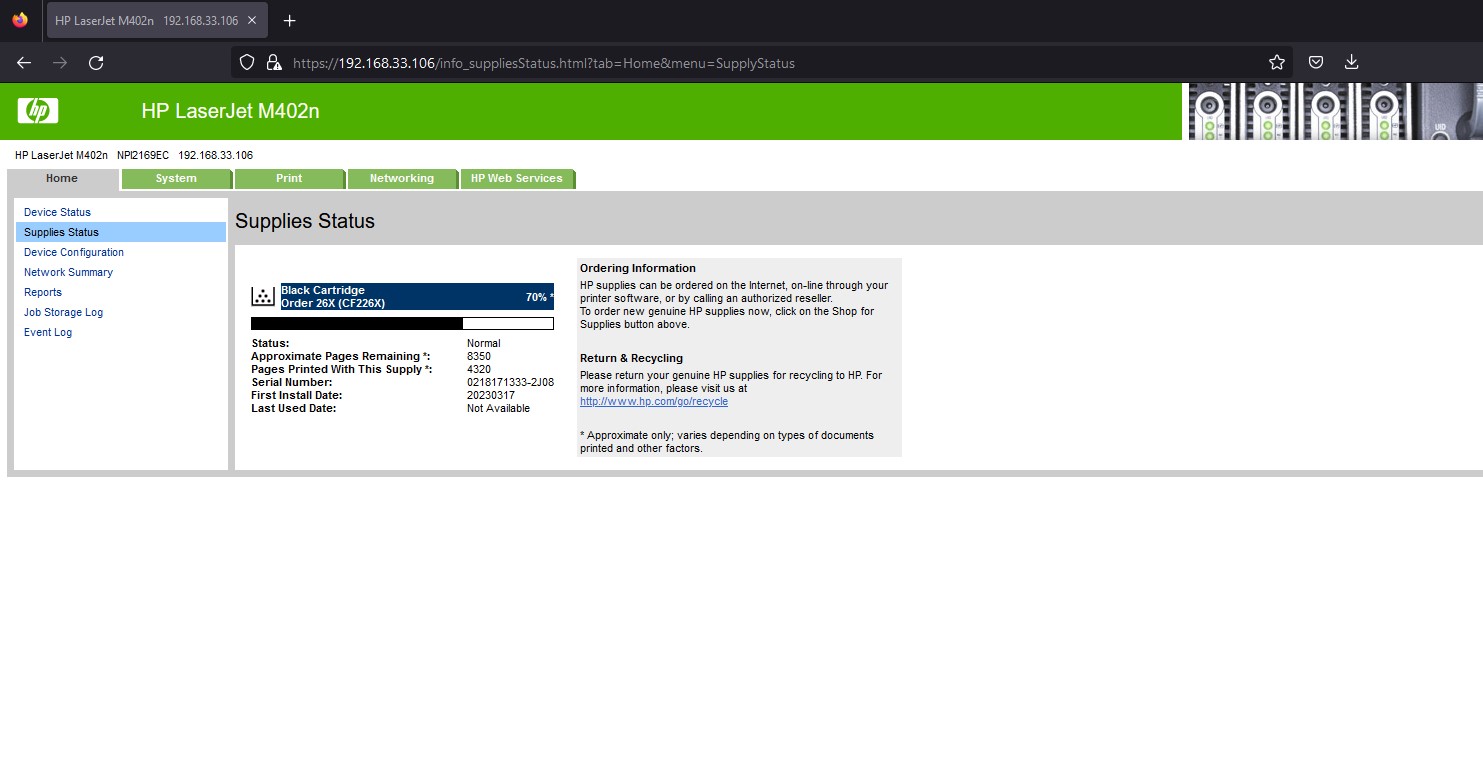Bookmark this page with star icon
1483x776 pixels.
(1276, 63)
